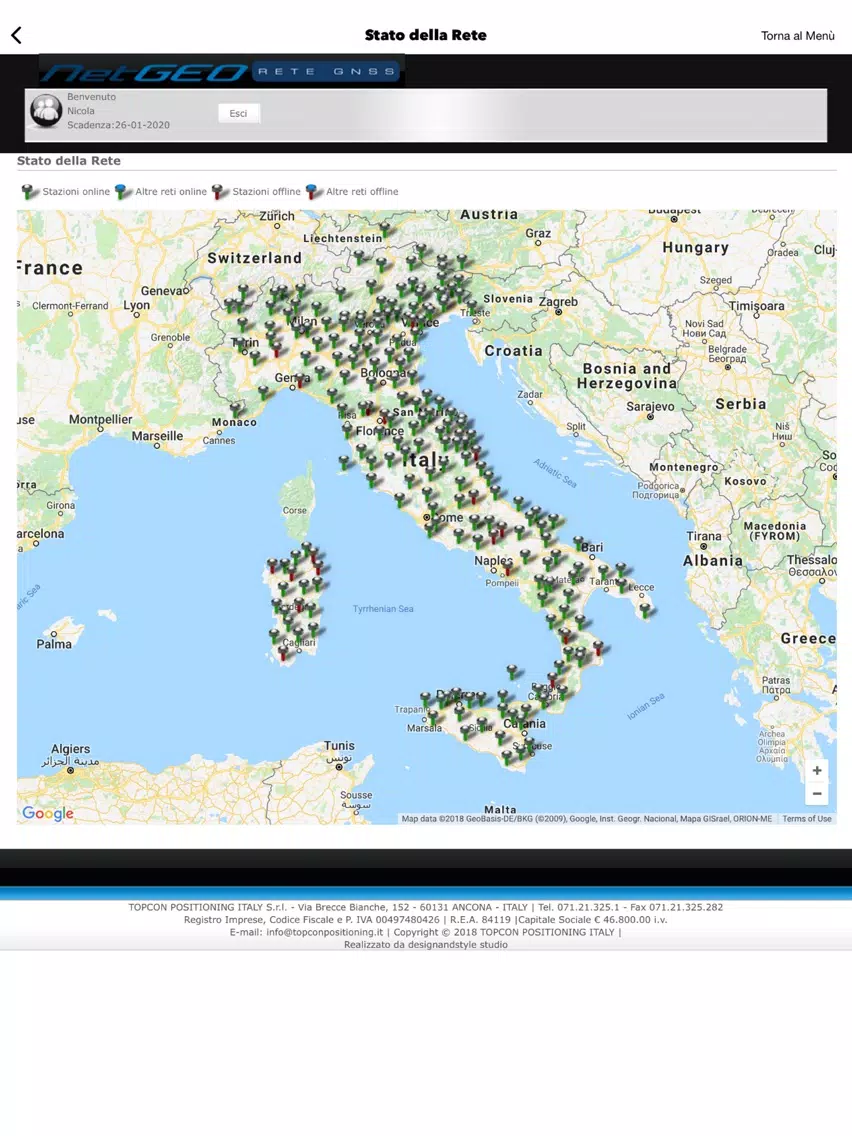
Task: Tap the Scadenza:26-01-2020 expiry text
Action: coord(119,125)
